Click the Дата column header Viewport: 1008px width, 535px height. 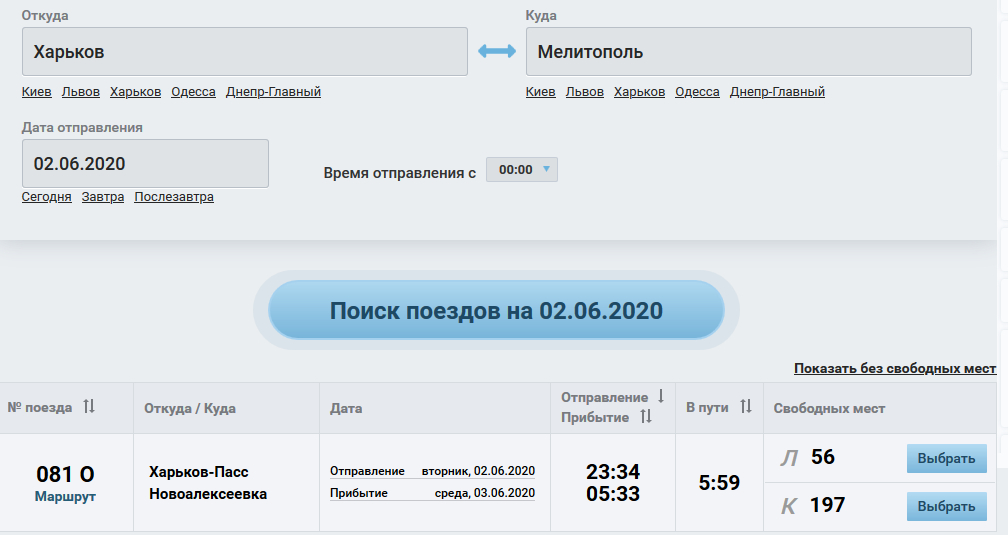pyautogui.click(x=346, y=408)
